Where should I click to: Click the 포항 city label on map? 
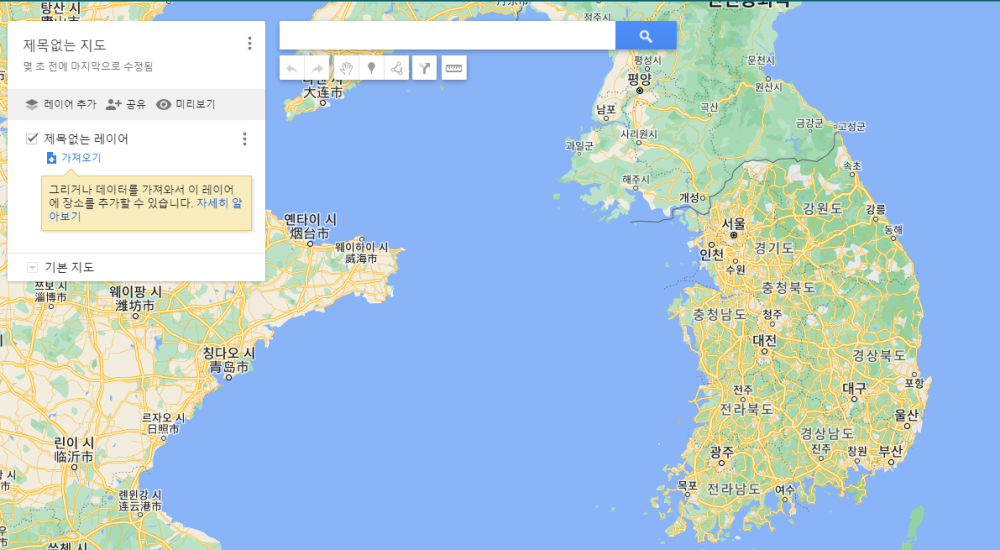[914, 383]
